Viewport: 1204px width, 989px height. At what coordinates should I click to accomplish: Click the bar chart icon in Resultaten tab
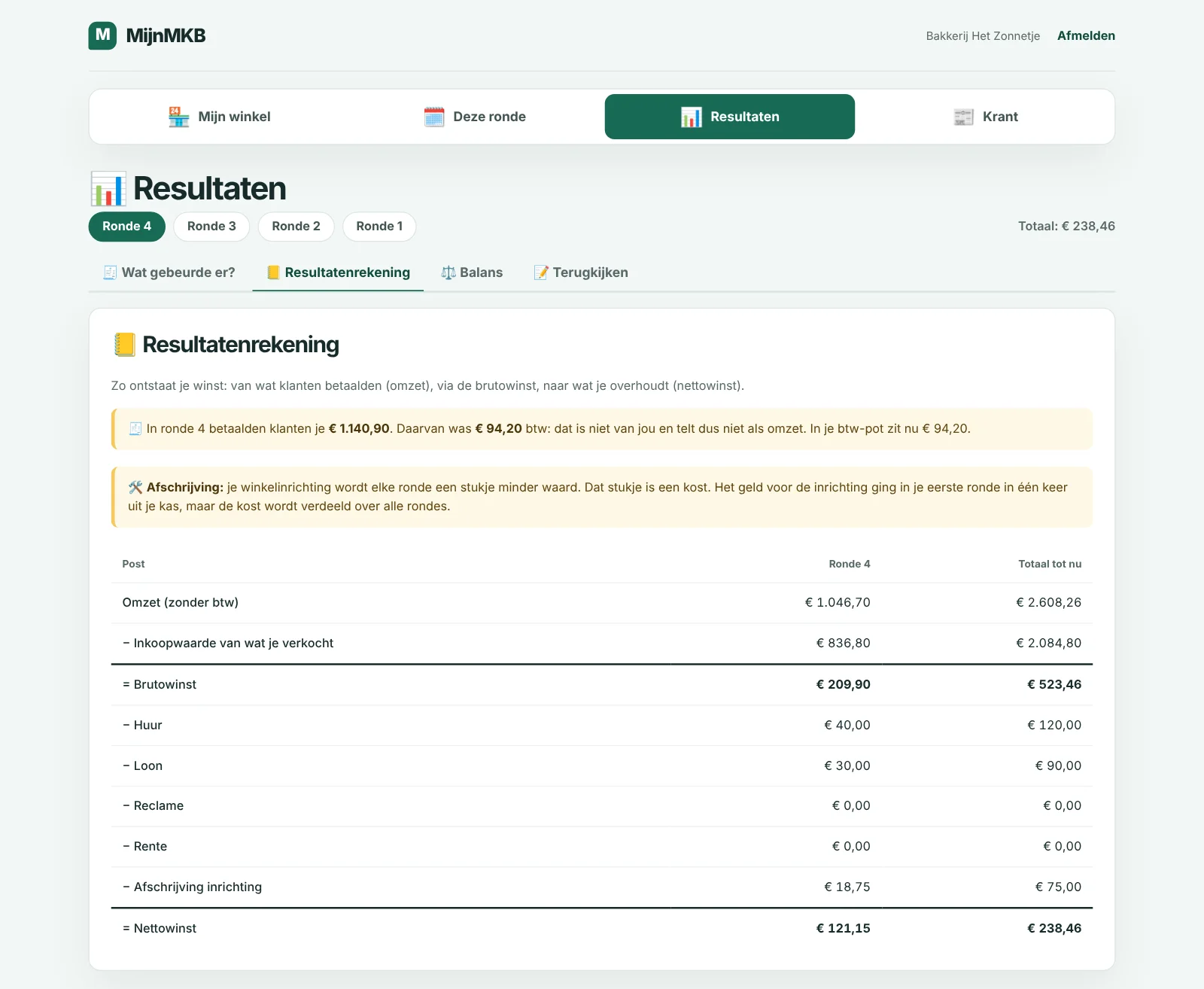(x=692, y=117)
